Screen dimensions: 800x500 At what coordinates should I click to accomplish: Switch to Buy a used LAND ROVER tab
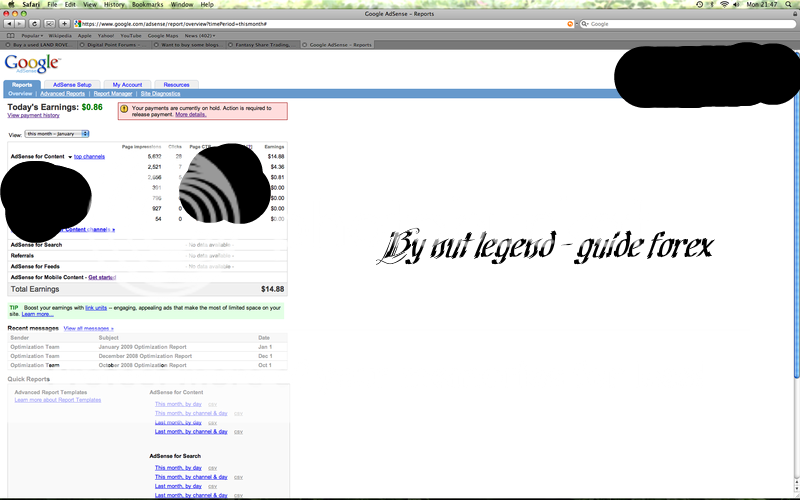pos(39,45)
